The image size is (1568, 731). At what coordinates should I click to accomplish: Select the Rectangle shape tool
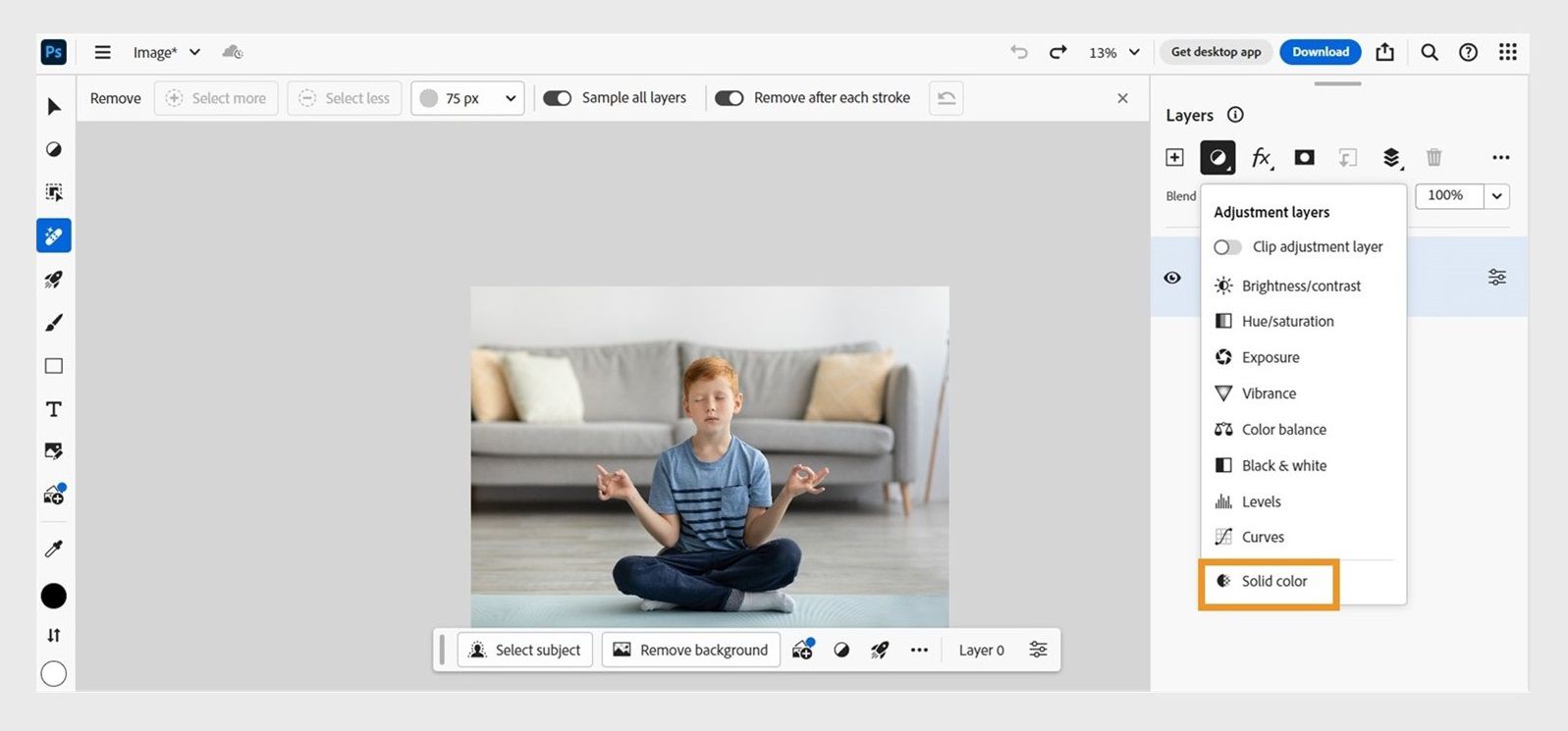(x=54, y=366)
